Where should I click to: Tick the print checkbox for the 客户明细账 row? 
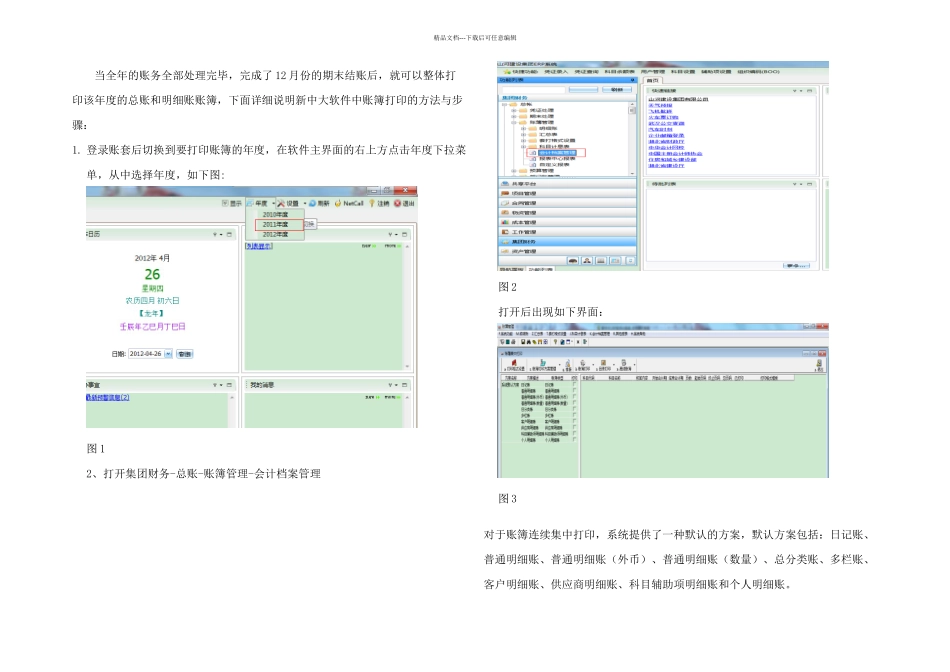pyautogui.click(x=574, y=421)
